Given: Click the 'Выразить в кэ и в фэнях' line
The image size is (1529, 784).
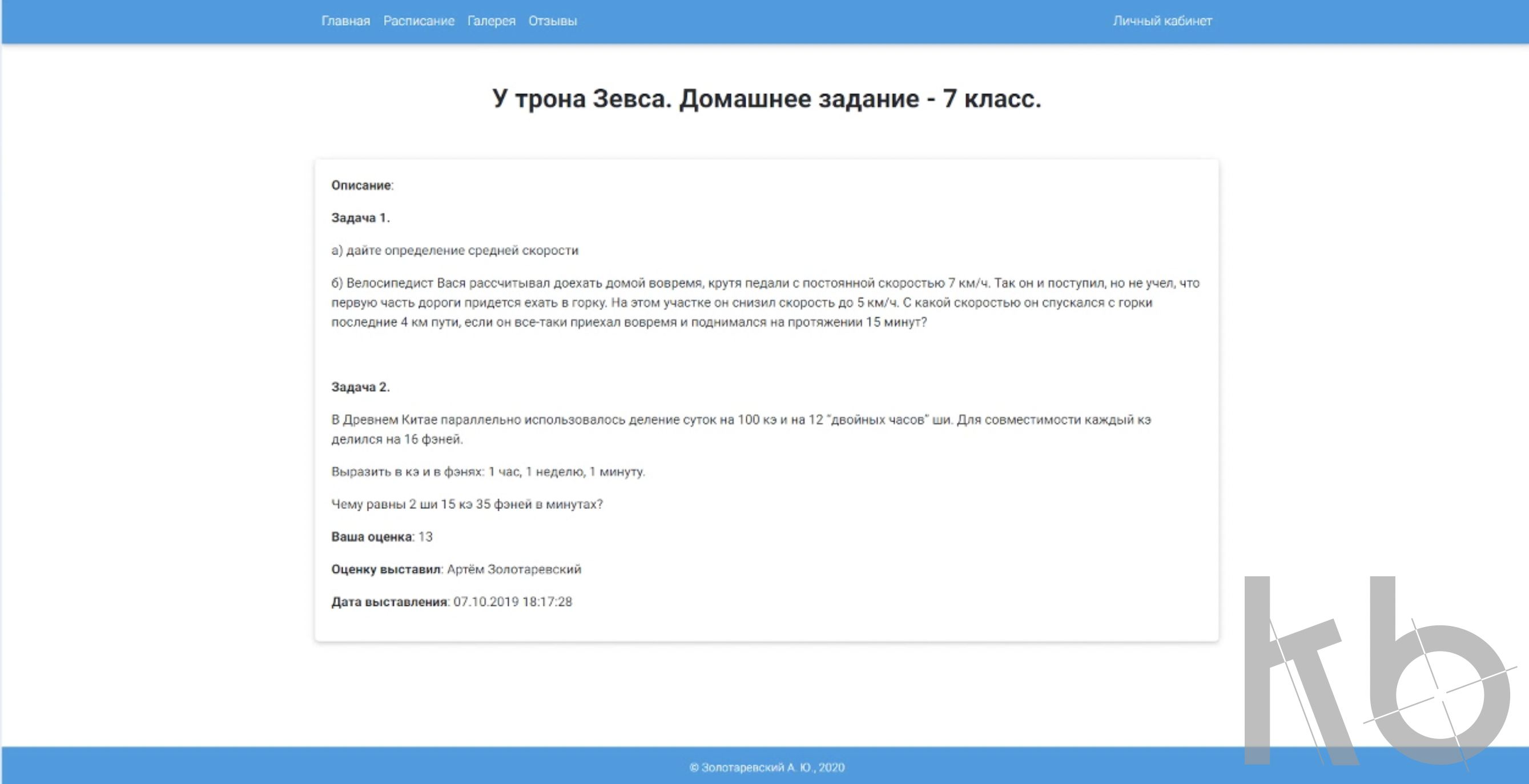Looking at the screenshot, I should (488, 471).
